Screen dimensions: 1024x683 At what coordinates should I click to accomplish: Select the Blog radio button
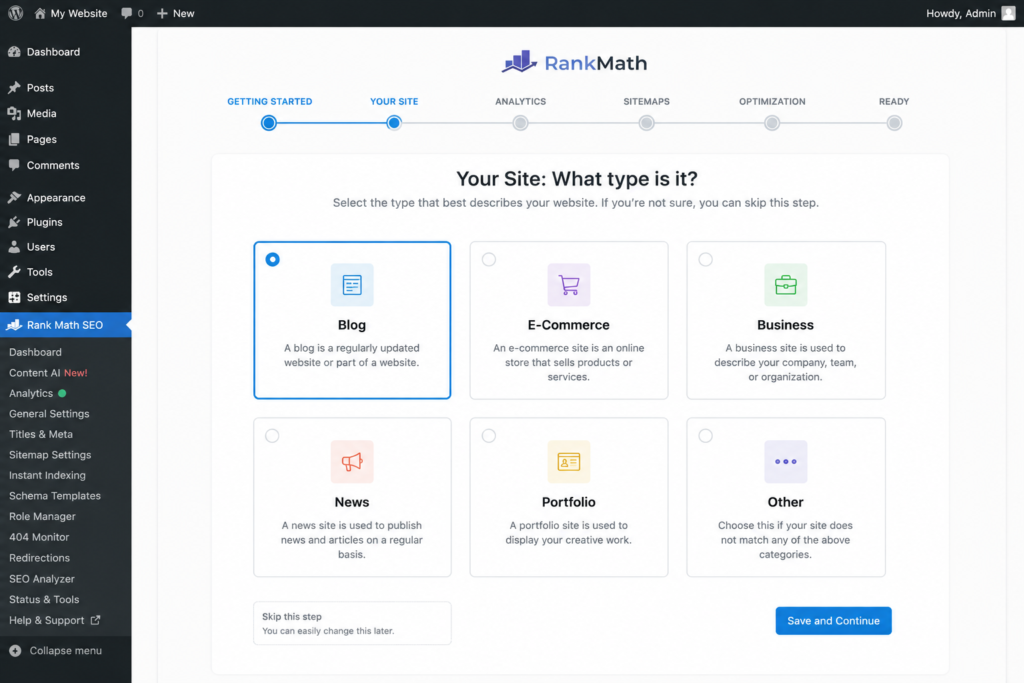[x=272, y=259]
